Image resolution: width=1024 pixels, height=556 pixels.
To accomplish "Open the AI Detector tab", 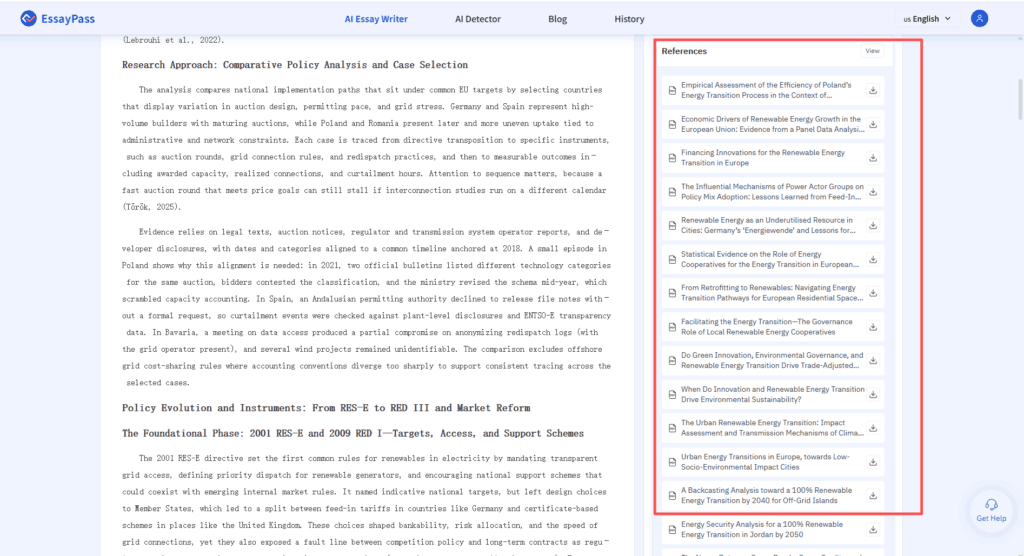I will [478, 18].
